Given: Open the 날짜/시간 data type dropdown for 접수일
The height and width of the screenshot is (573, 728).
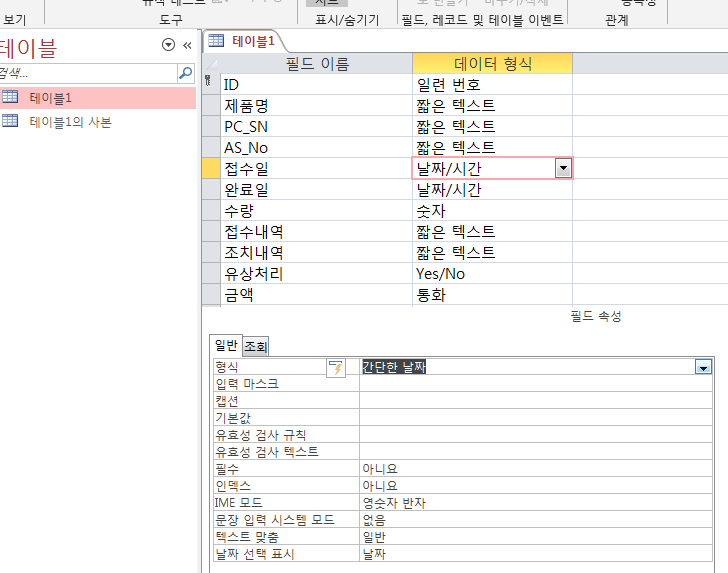Looking at the screenshot, I should pyautogui.click(x=563, y=168).
